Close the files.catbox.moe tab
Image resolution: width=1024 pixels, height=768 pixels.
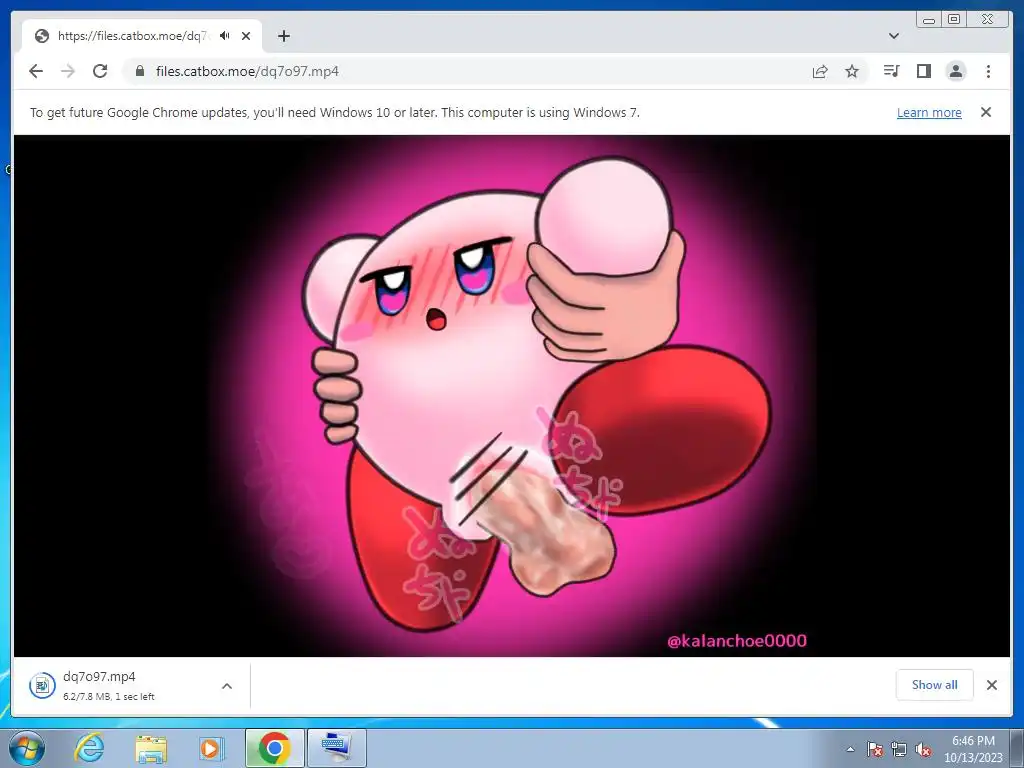pos(246,36)
